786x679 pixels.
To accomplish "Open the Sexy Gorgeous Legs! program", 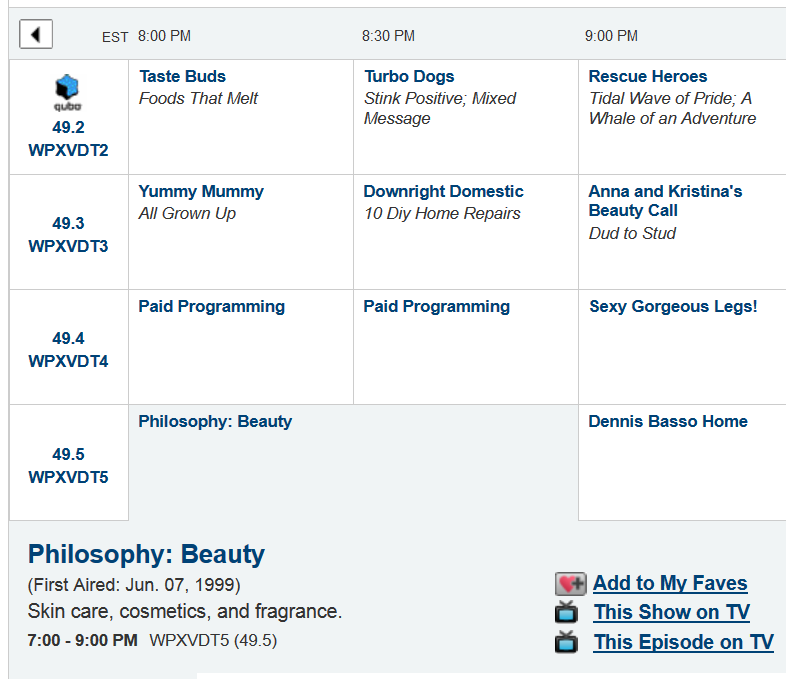I will click(673, 306).
